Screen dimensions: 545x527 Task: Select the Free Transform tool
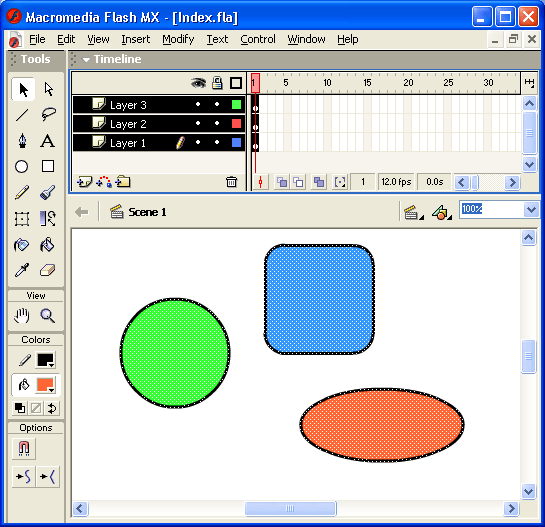point(22,219)
